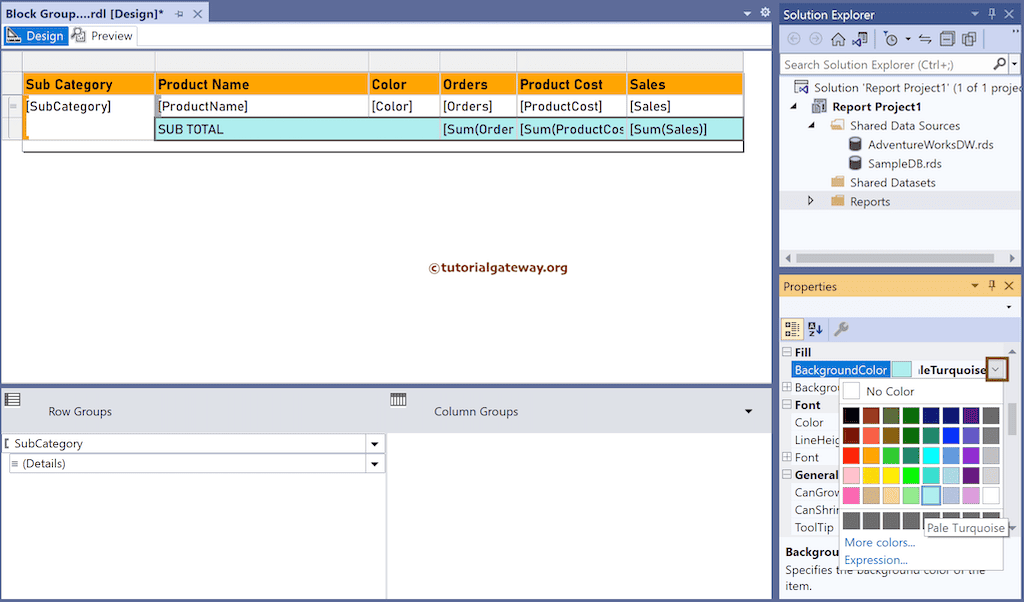The height and width of the screenshot is (602, 1024).
Task: Open the SubCategory row group dropdown
Action: tap(374, 443)
